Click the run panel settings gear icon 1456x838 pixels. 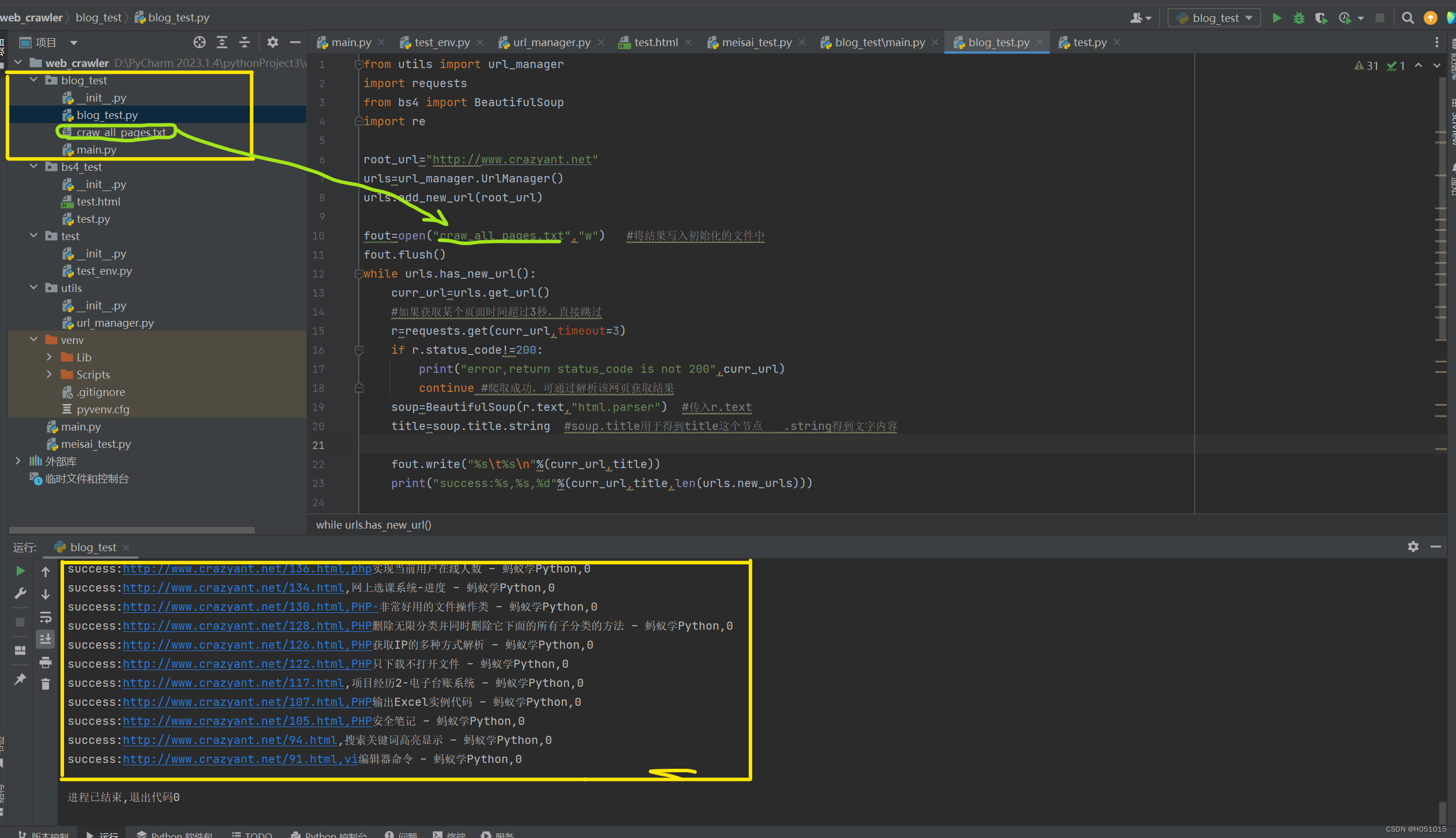(1413, 547)
